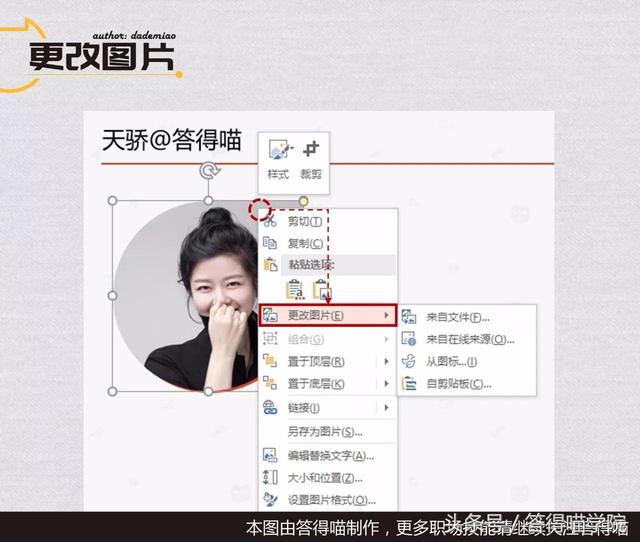
Task: Click the bottom-middle picture resize handle
Action: coord(209,391)
